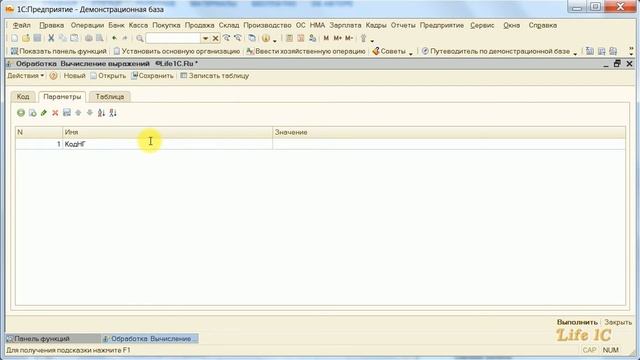Open the Справка menu
The height and width of the screenshot is (360, 640).
pyautogui.click(x=542, y=25)
